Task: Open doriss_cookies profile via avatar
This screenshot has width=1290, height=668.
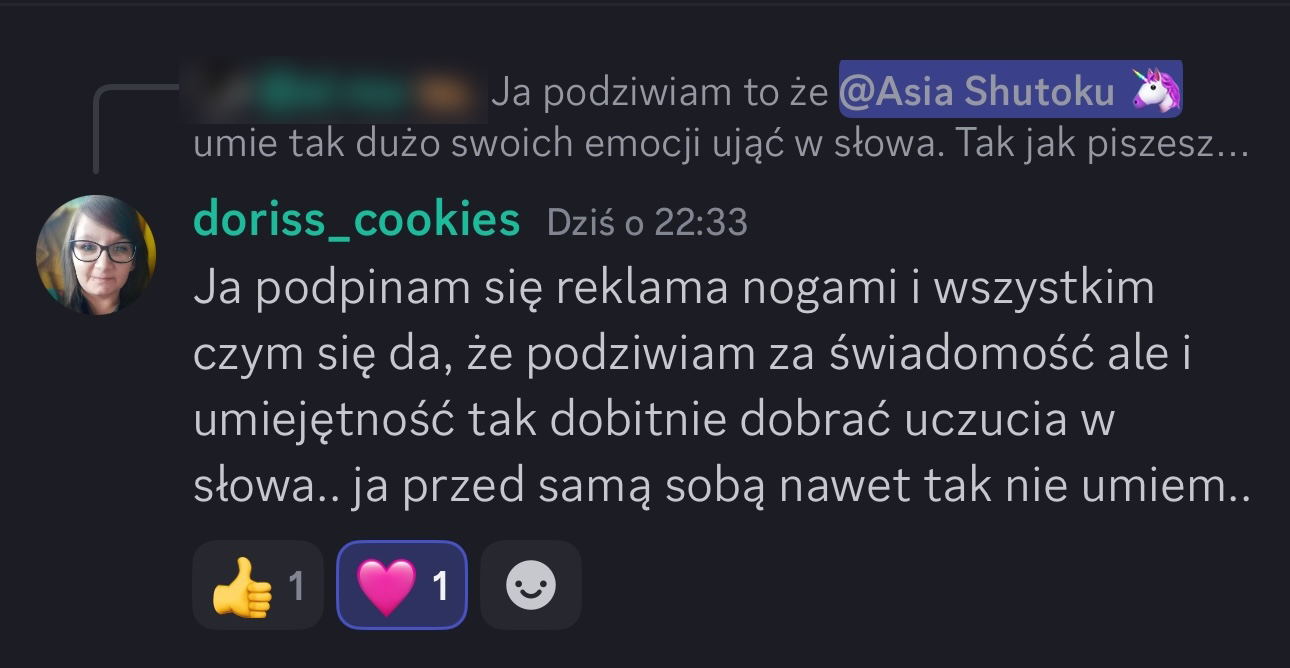Action: [x=96, y=255]
